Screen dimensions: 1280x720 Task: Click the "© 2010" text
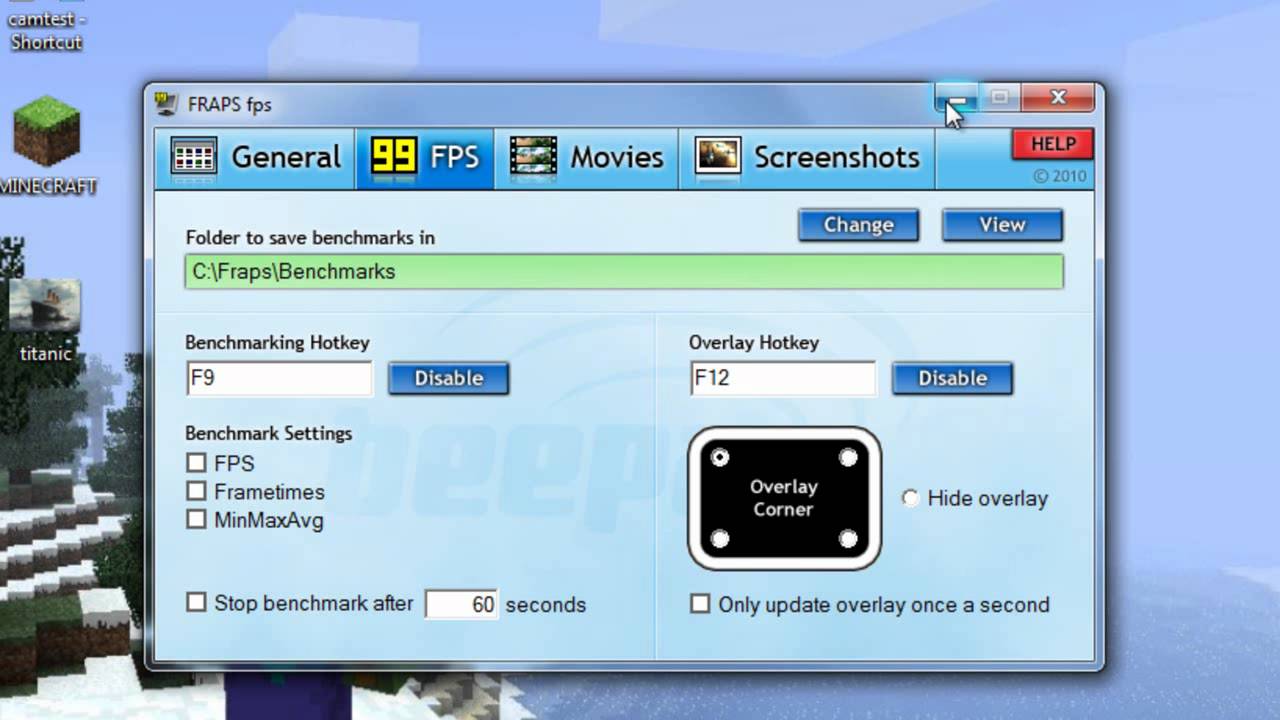pyautogui.click(x=1060, y=176)
